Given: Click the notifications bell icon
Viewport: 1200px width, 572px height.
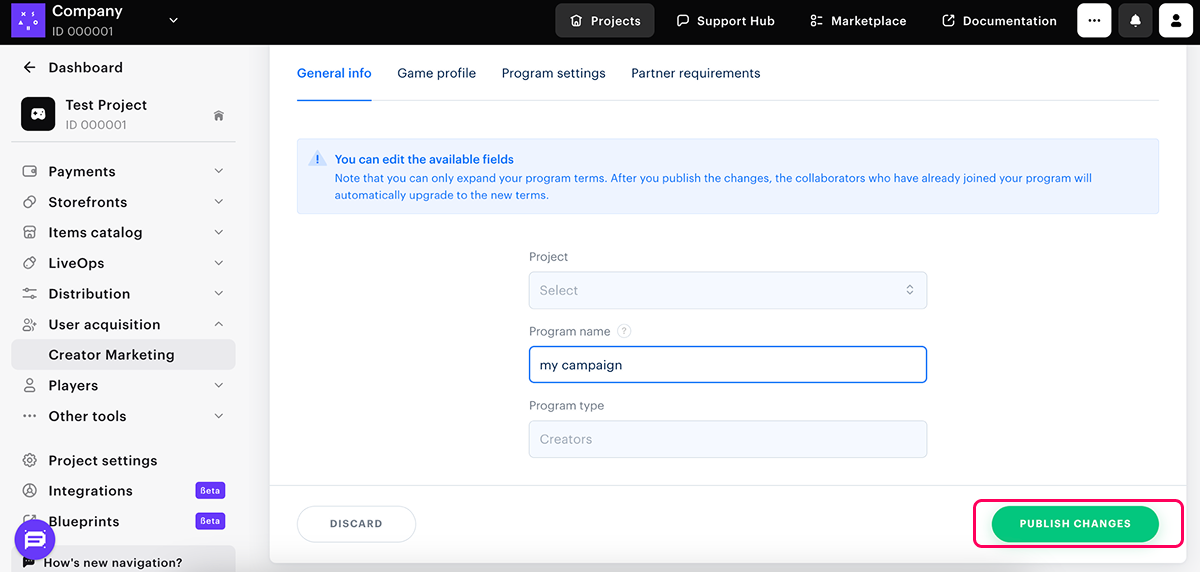Looking at the screenshot, I should point(1135,21).
